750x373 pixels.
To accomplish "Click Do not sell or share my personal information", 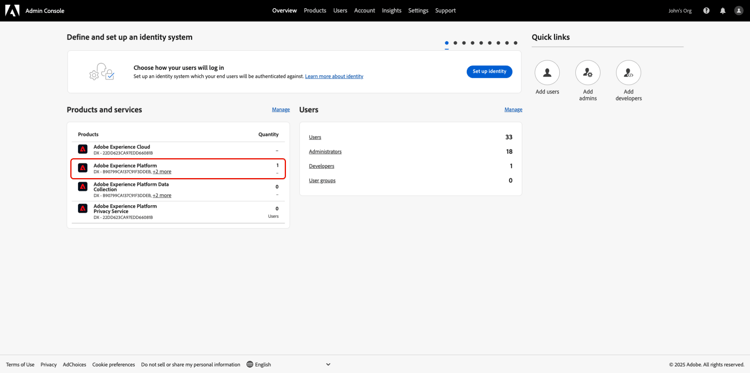I will point(190,364).
